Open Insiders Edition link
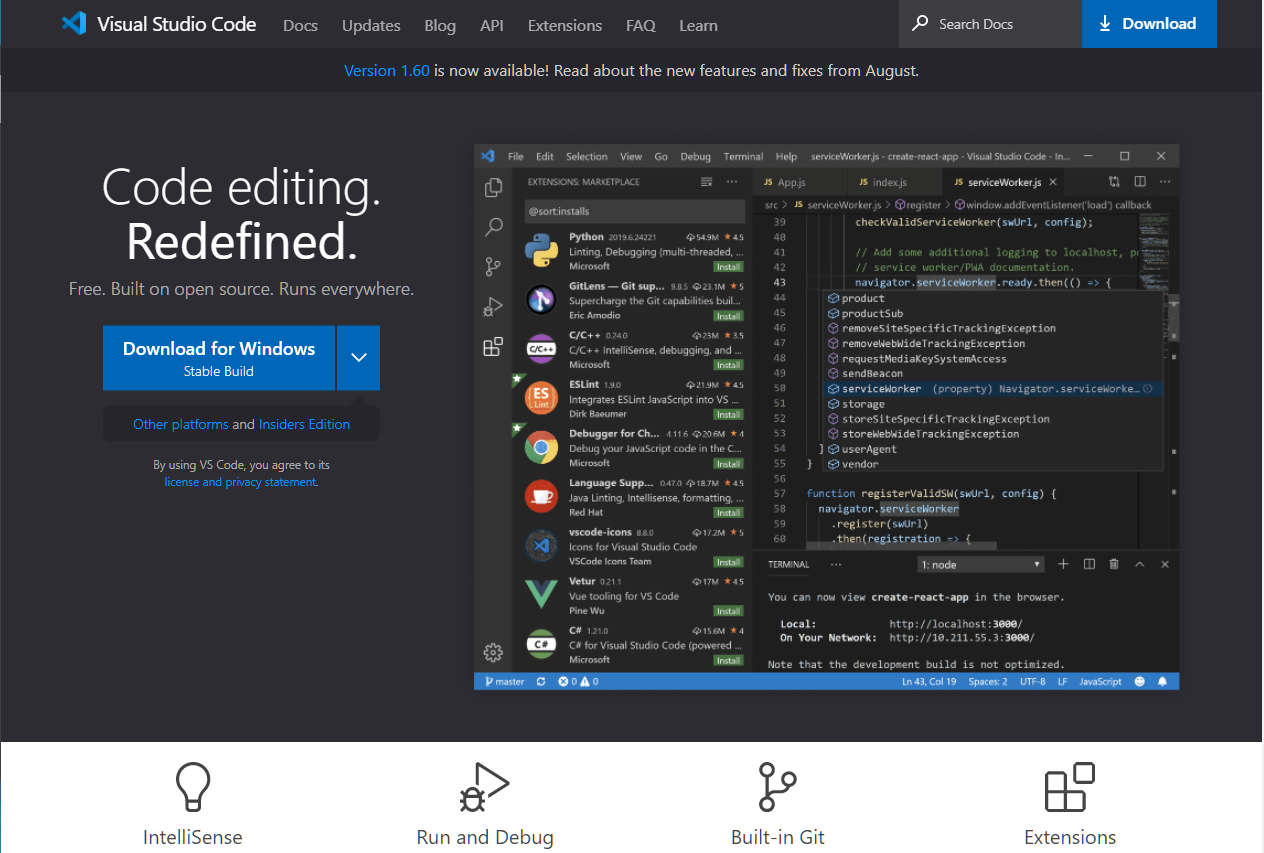The height and width of the screenshot is (853, 1264). pos(304,424)
